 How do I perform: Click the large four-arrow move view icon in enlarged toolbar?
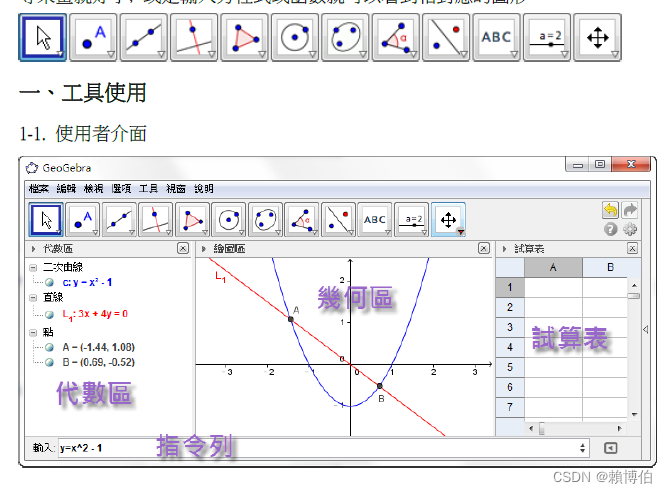click(597, 37)
